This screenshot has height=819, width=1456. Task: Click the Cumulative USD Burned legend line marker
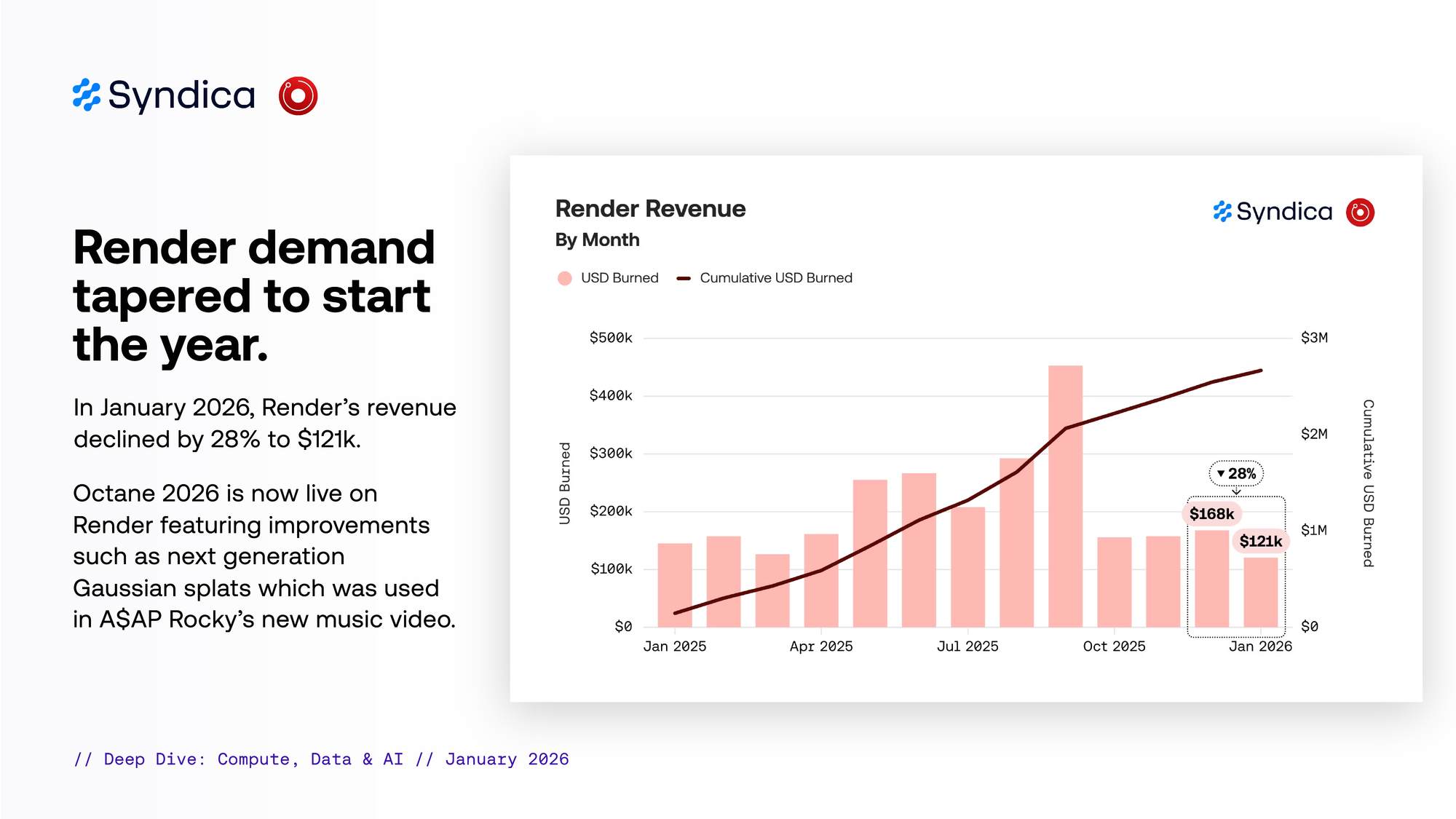[683, 278]
